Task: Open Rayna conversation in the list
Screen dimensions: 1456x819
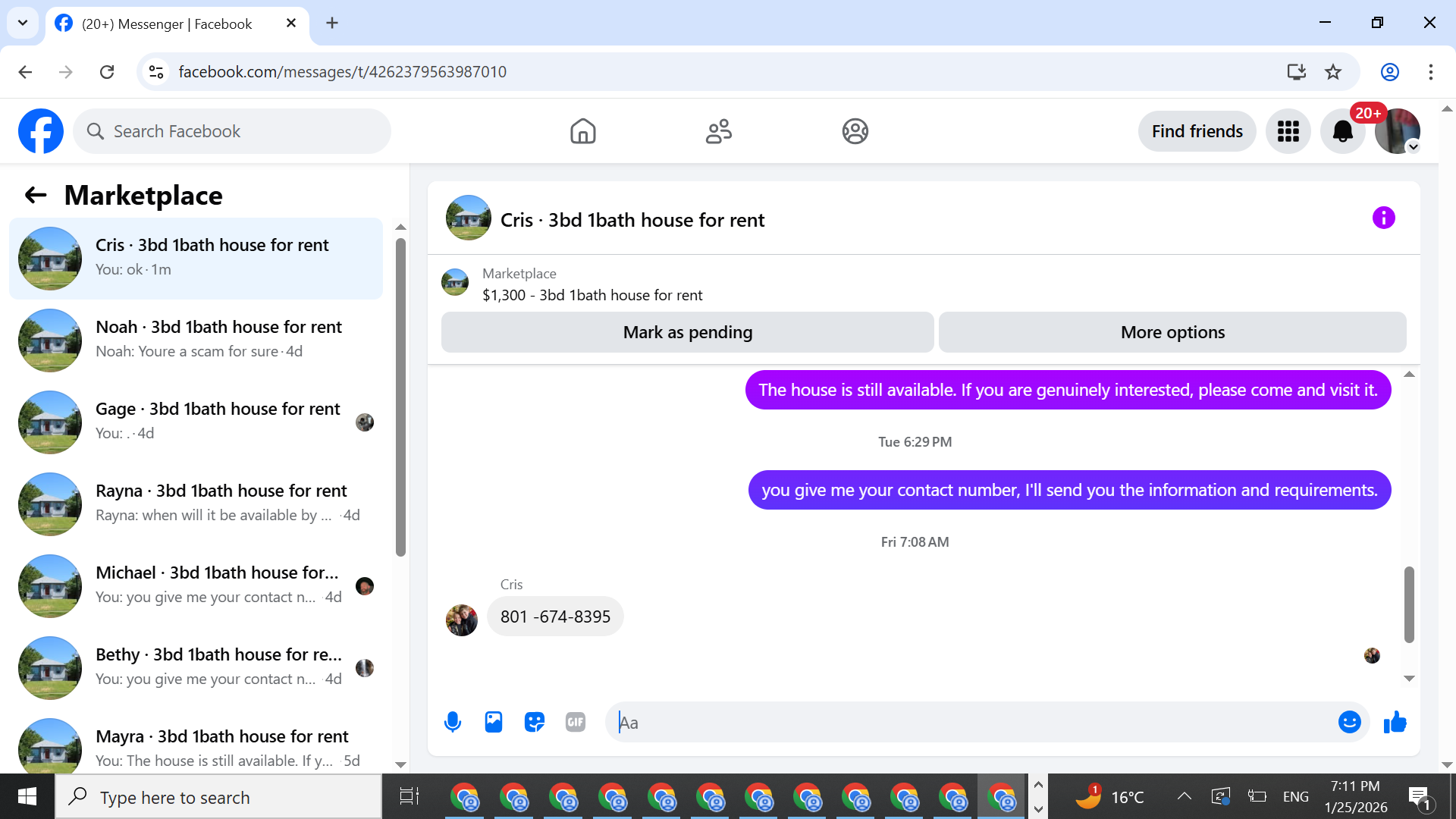Action: tap(196, 504)
